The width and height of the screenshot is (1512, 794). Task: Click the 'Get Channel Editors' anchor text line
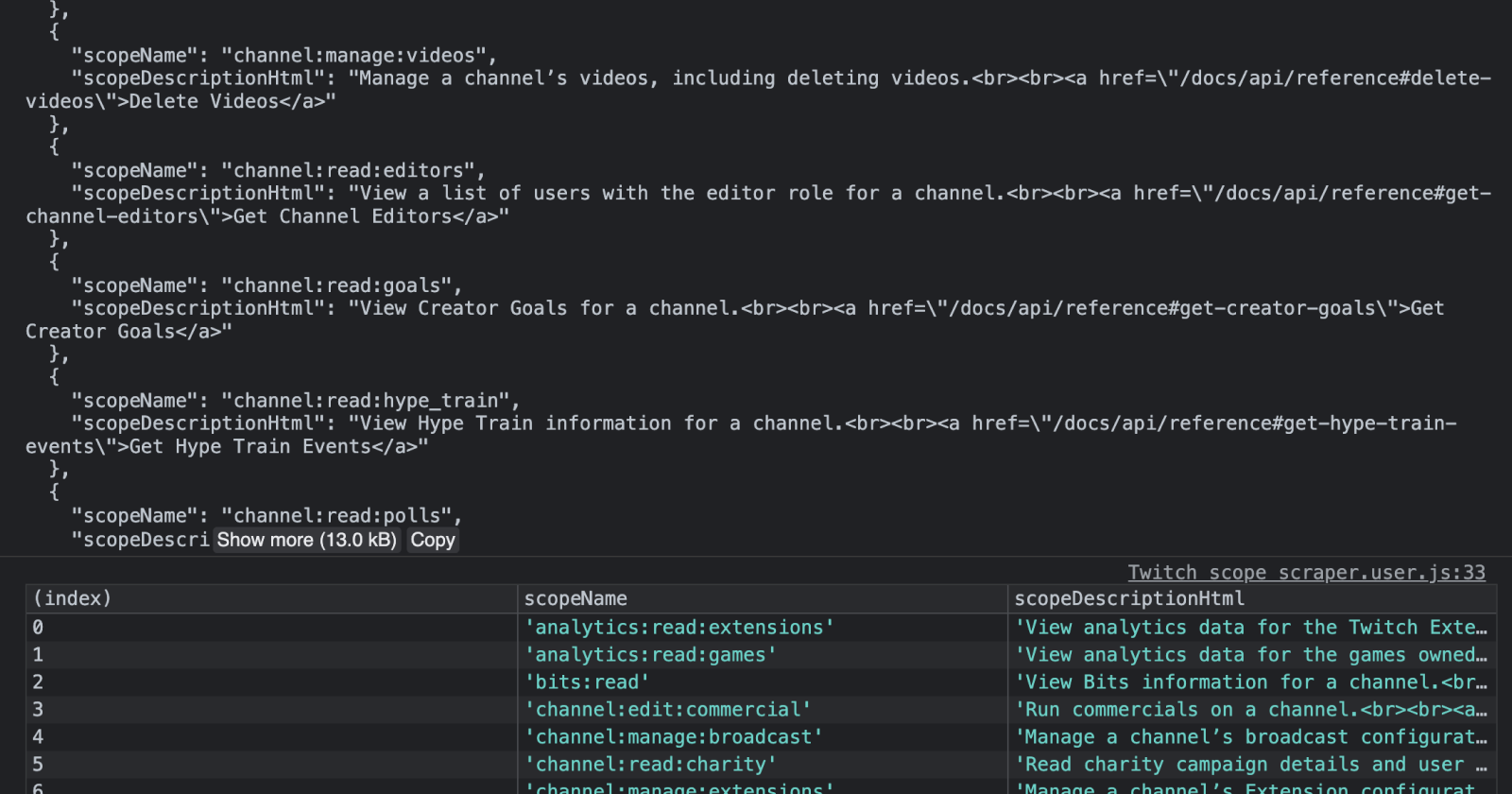267,216
